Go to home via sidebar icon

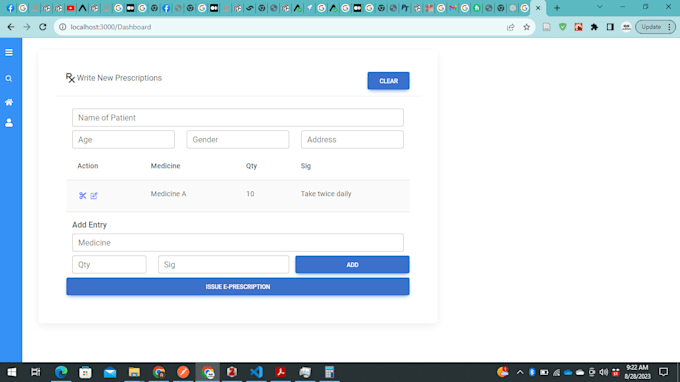tap(9, 102)
